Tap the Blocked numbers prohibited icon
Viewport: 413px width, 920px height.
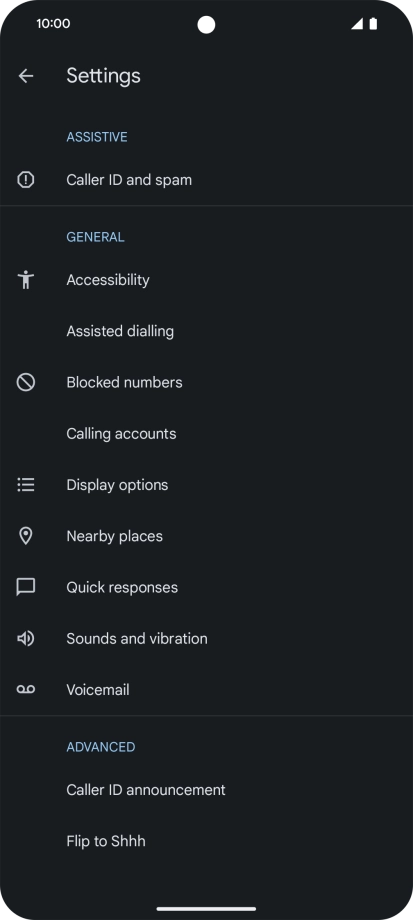pos(26,383)
